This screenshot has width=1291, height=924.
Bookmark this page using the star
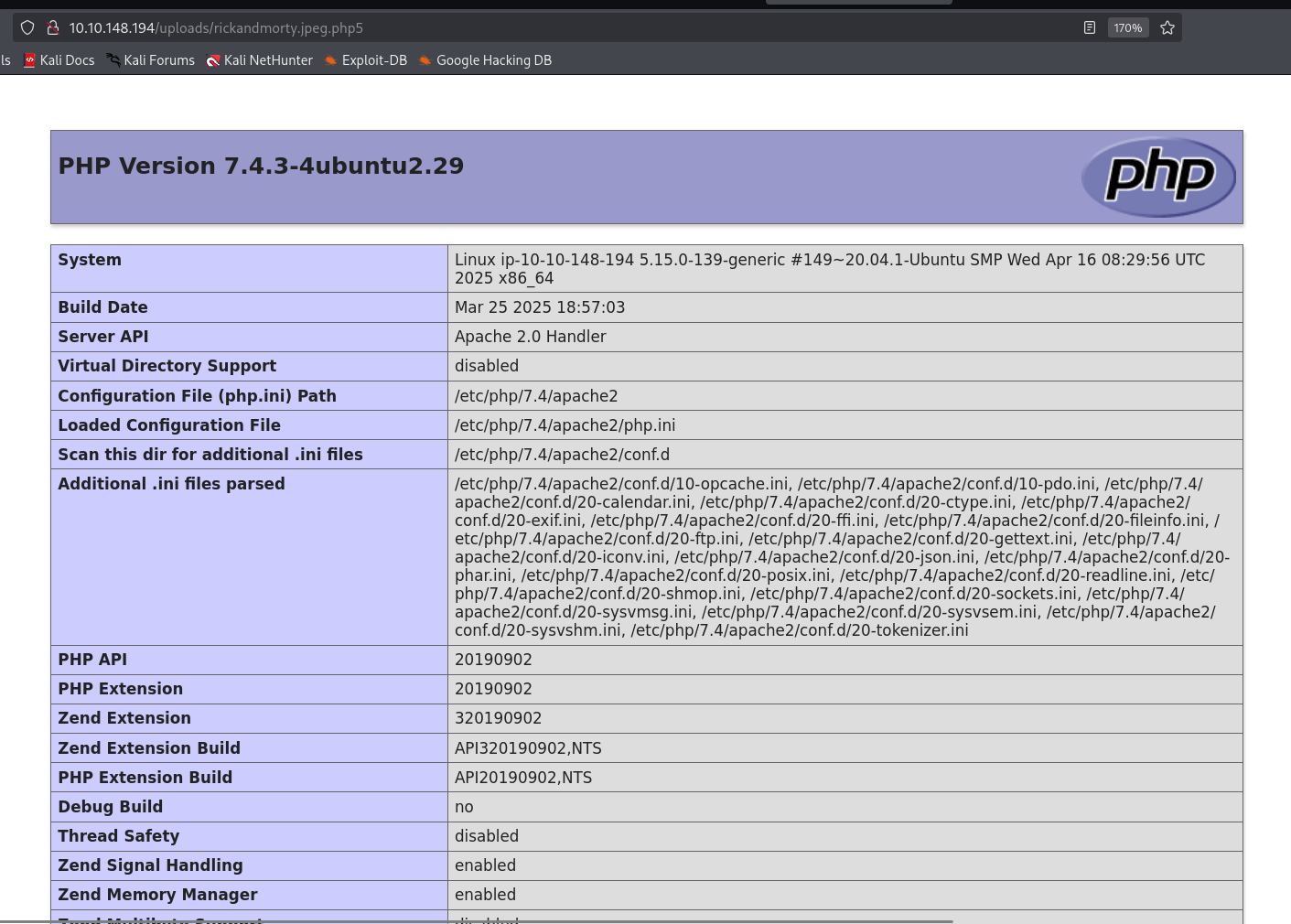(x=1167, y=27)
